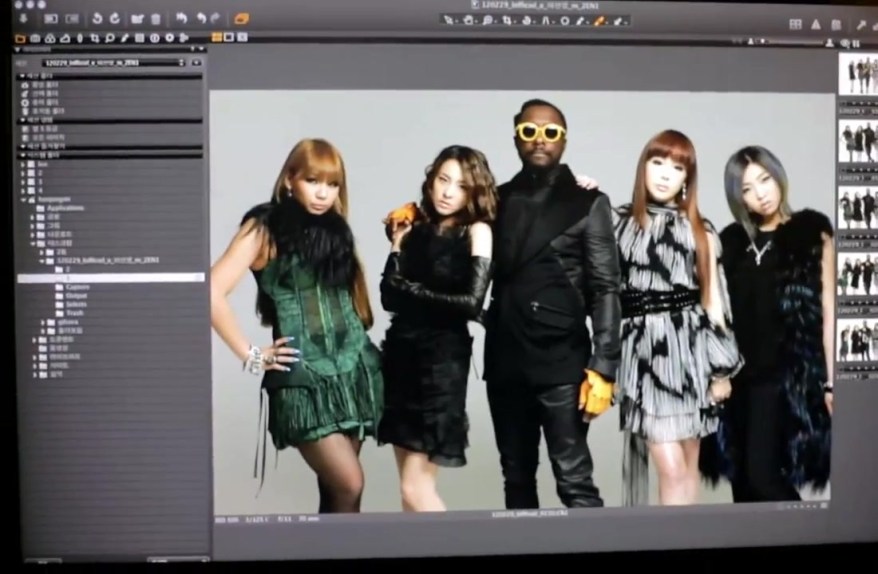878x574 pixels.
Task: Switch to the orange multi-view viewer mode
Action: (217, 37)
